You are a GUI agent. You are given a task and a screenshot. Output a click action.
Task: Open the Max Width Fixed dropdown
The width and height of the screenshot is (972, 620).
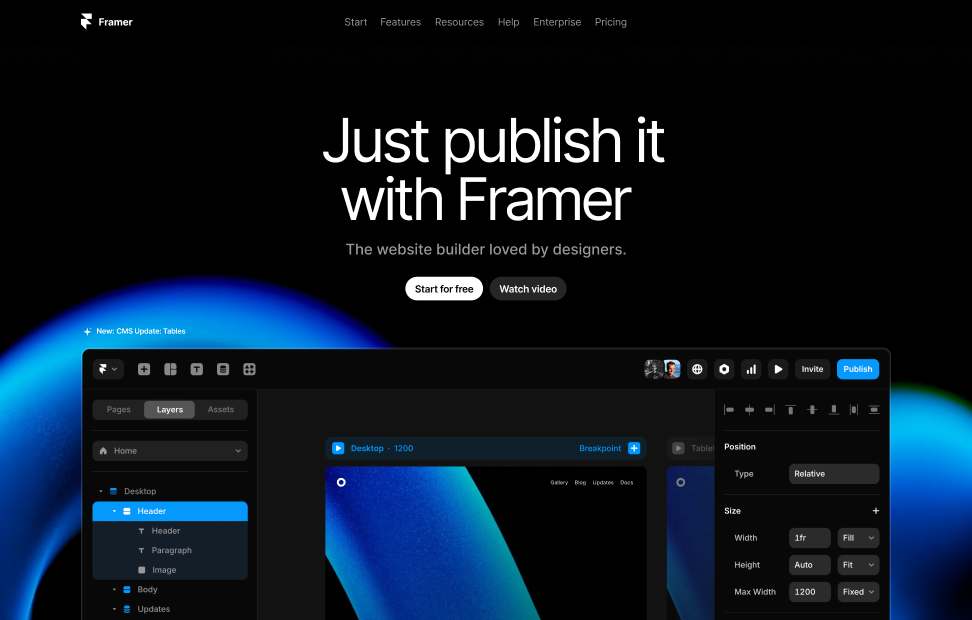(x=859, y=592)
